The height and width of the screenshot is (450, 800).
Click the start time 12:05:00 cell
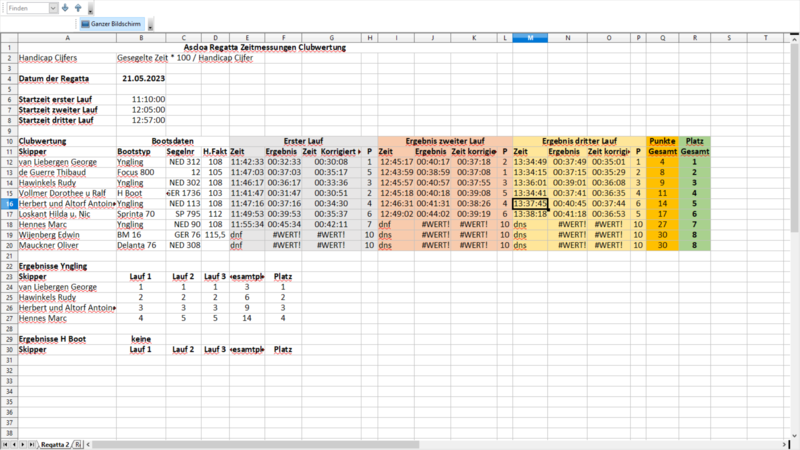[x=141, y=110]
